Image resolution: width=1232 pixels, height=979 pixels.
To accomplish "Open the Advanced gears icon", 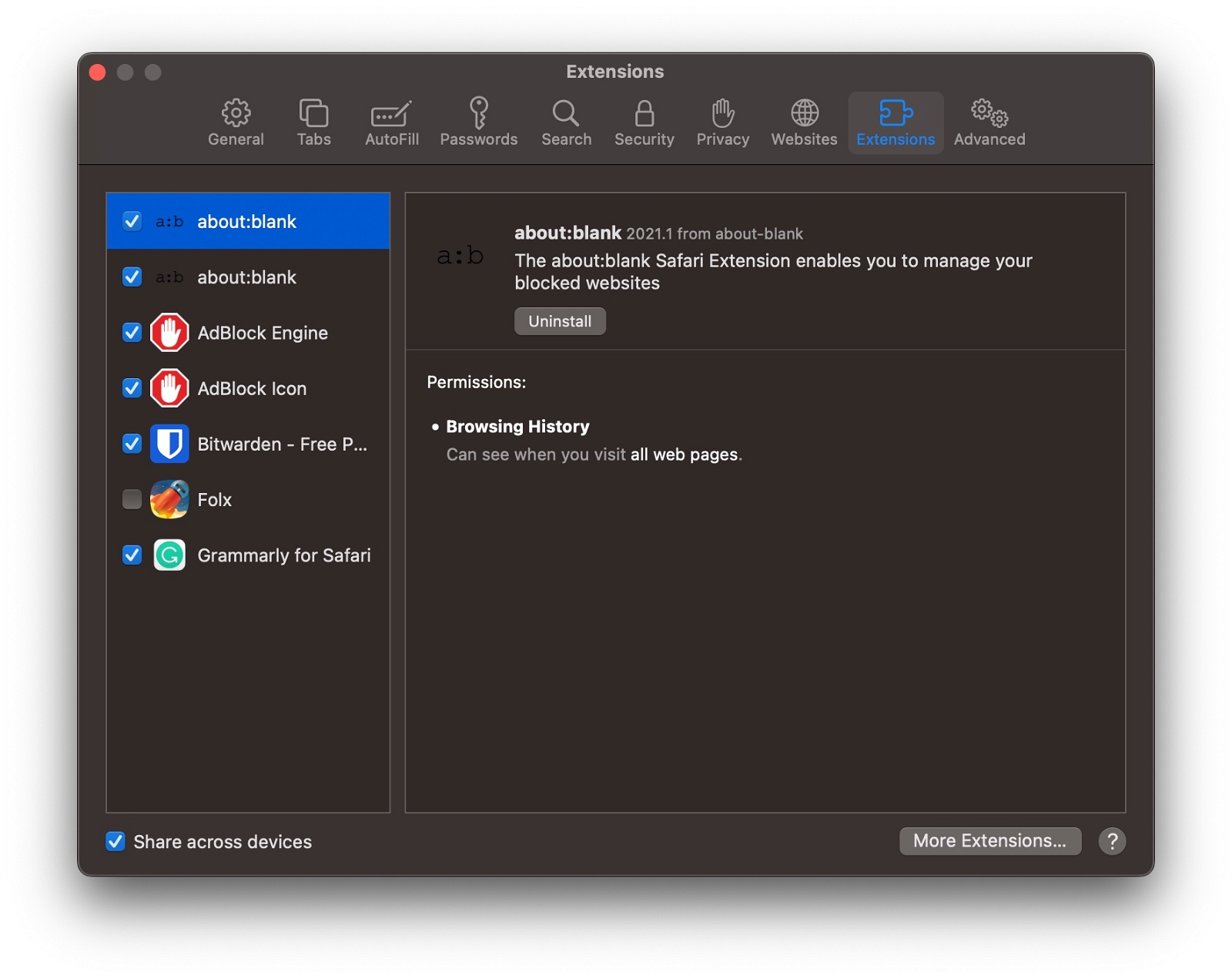I will point(989,113).
